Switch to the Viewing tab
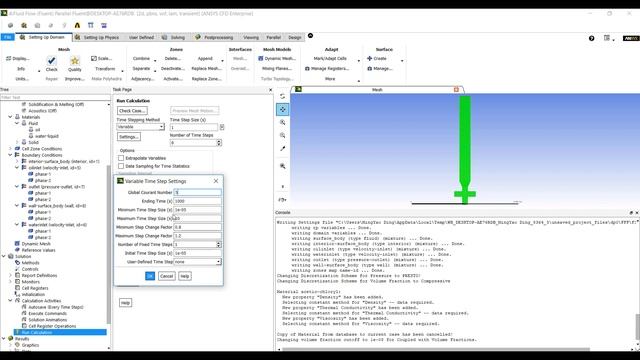This screenshot has height=360, width=640. click(x=251, y=37)
